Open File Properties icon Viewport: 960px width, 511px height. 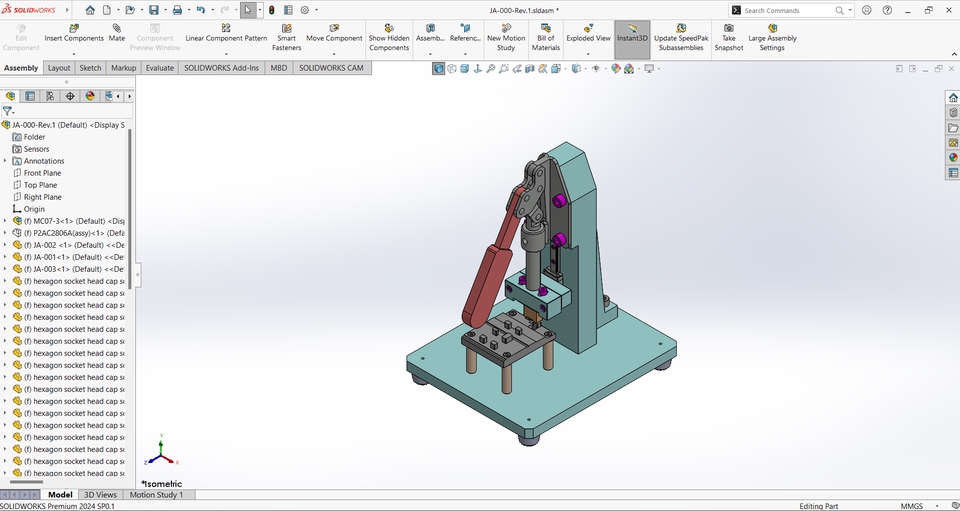click(288, 10)
